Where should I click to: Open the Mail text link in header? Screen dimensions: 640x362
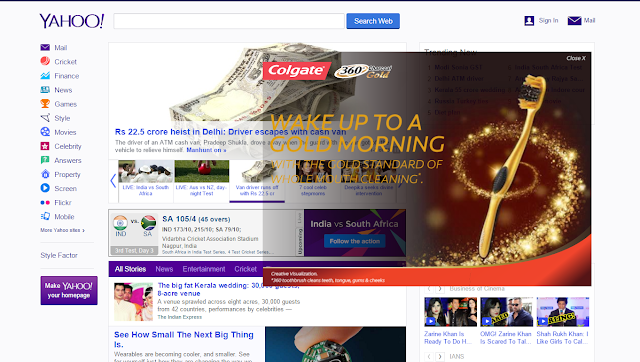(x=589, y=20)
